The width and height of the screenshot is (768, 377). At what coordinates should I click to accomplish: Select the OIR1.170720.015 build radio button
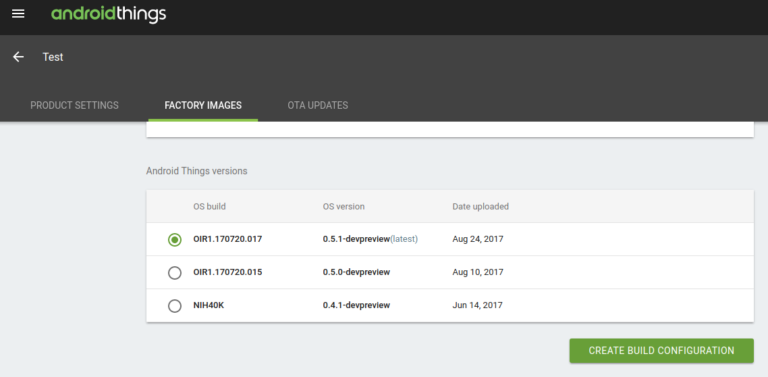(174, 273)
